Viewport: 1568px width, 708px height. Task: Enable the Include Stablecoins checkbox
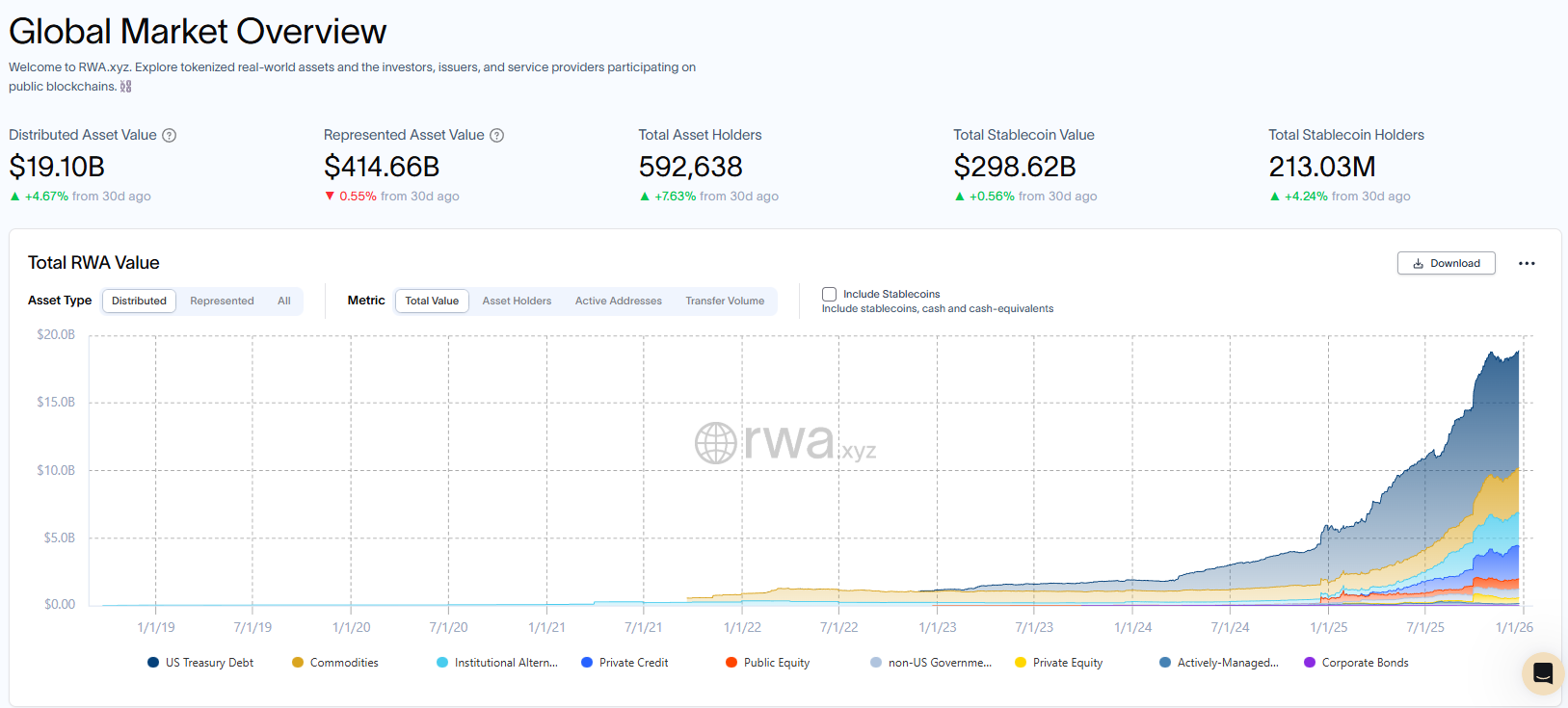pyautogui.click(x=829, y=294)
